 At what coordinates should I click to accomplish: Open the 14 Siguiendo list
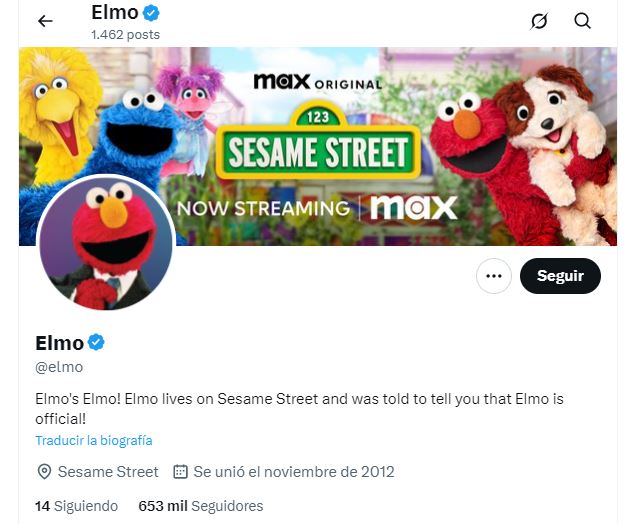click(x=76, y=506)
